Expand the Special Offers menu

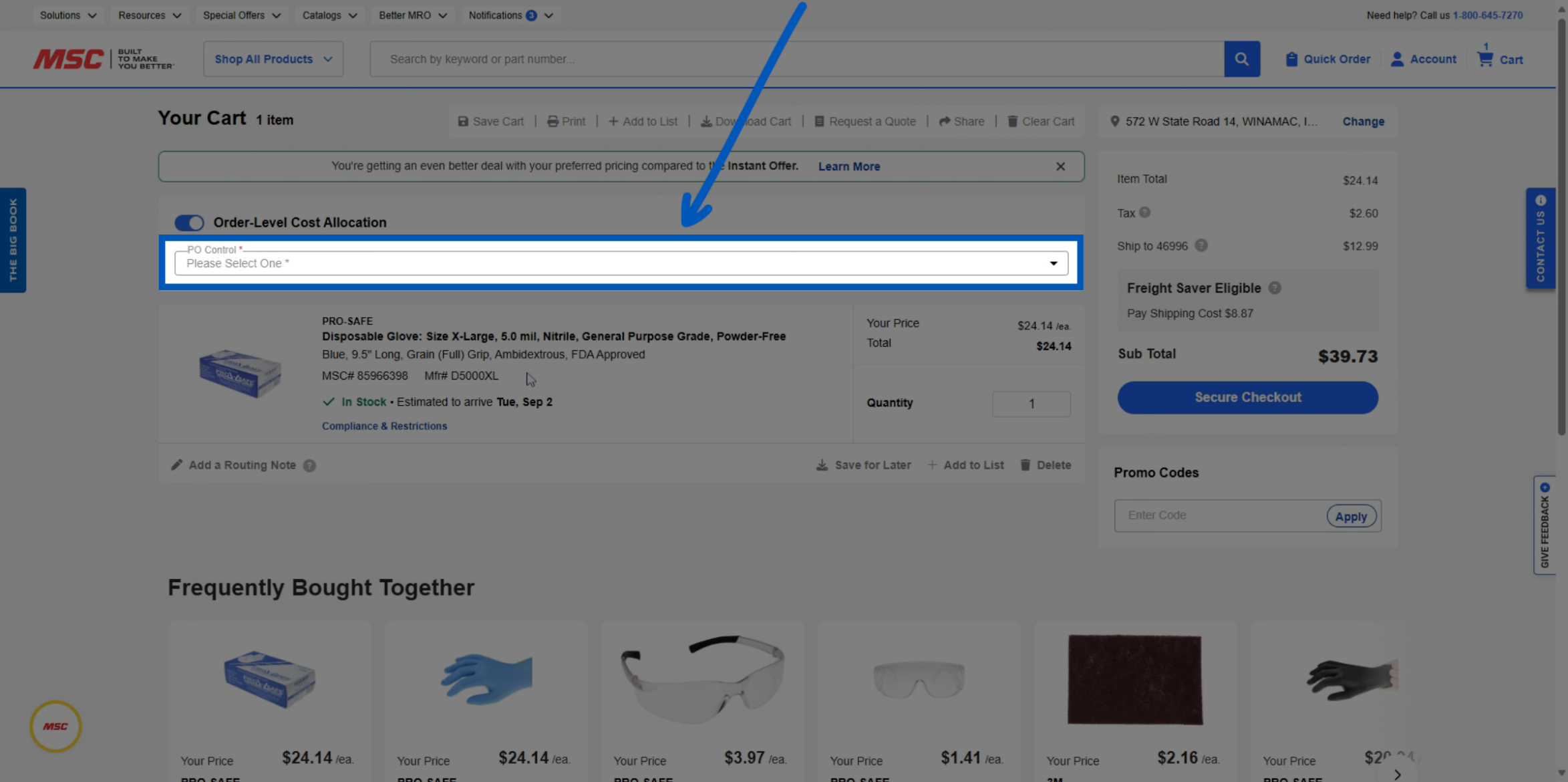(x=242, y=15)
